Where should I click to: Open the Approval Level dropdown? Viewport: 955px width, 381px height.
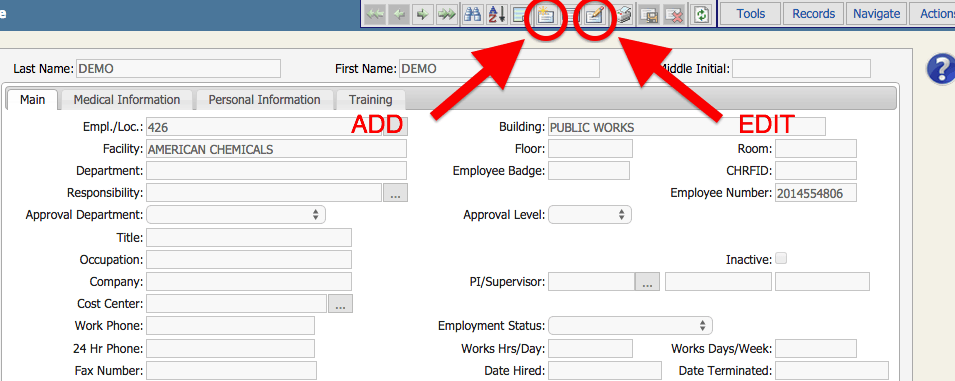point(590,214)
